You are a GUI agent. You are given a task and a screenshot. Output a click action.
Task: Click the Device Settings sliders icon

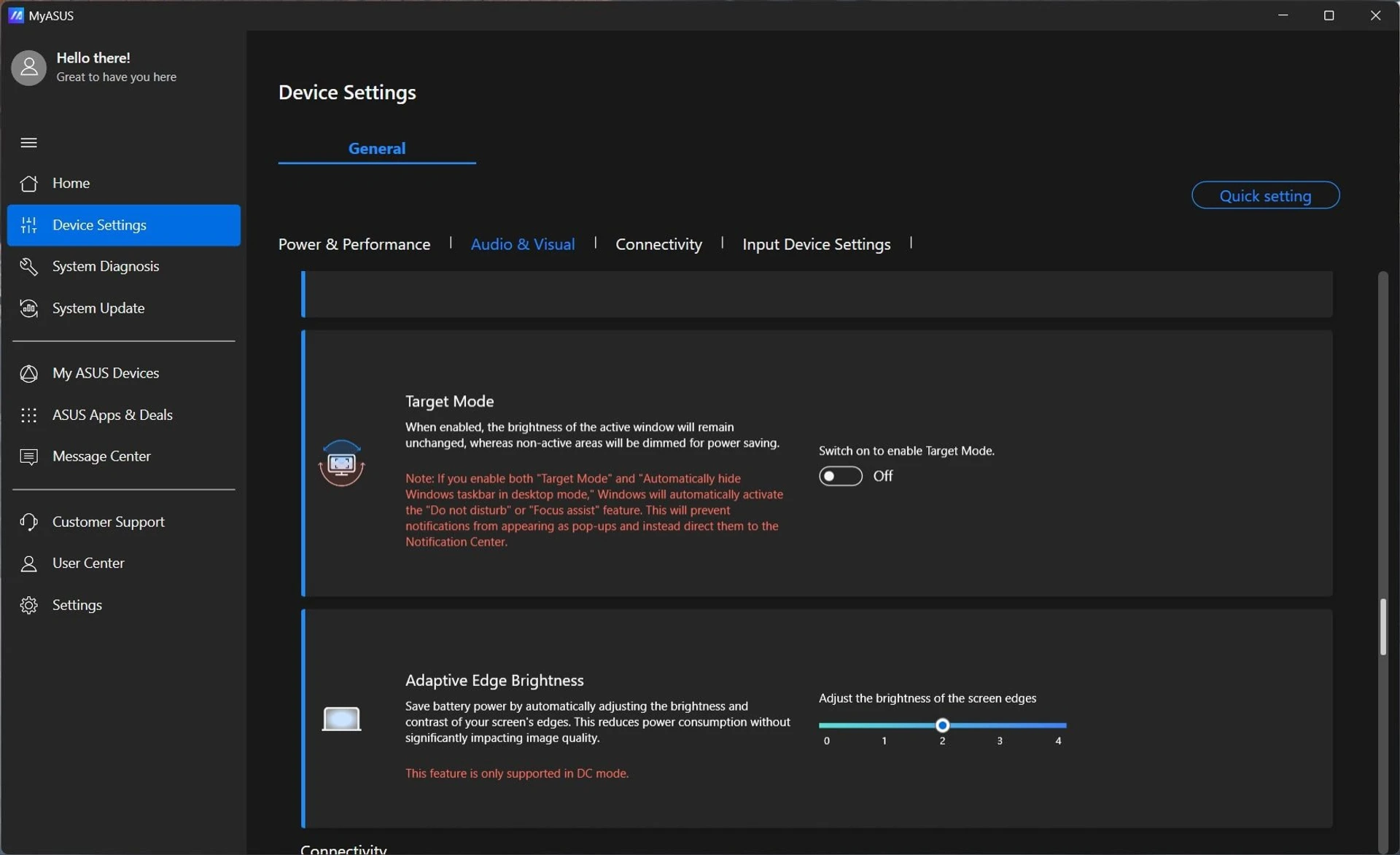(28, 225)
